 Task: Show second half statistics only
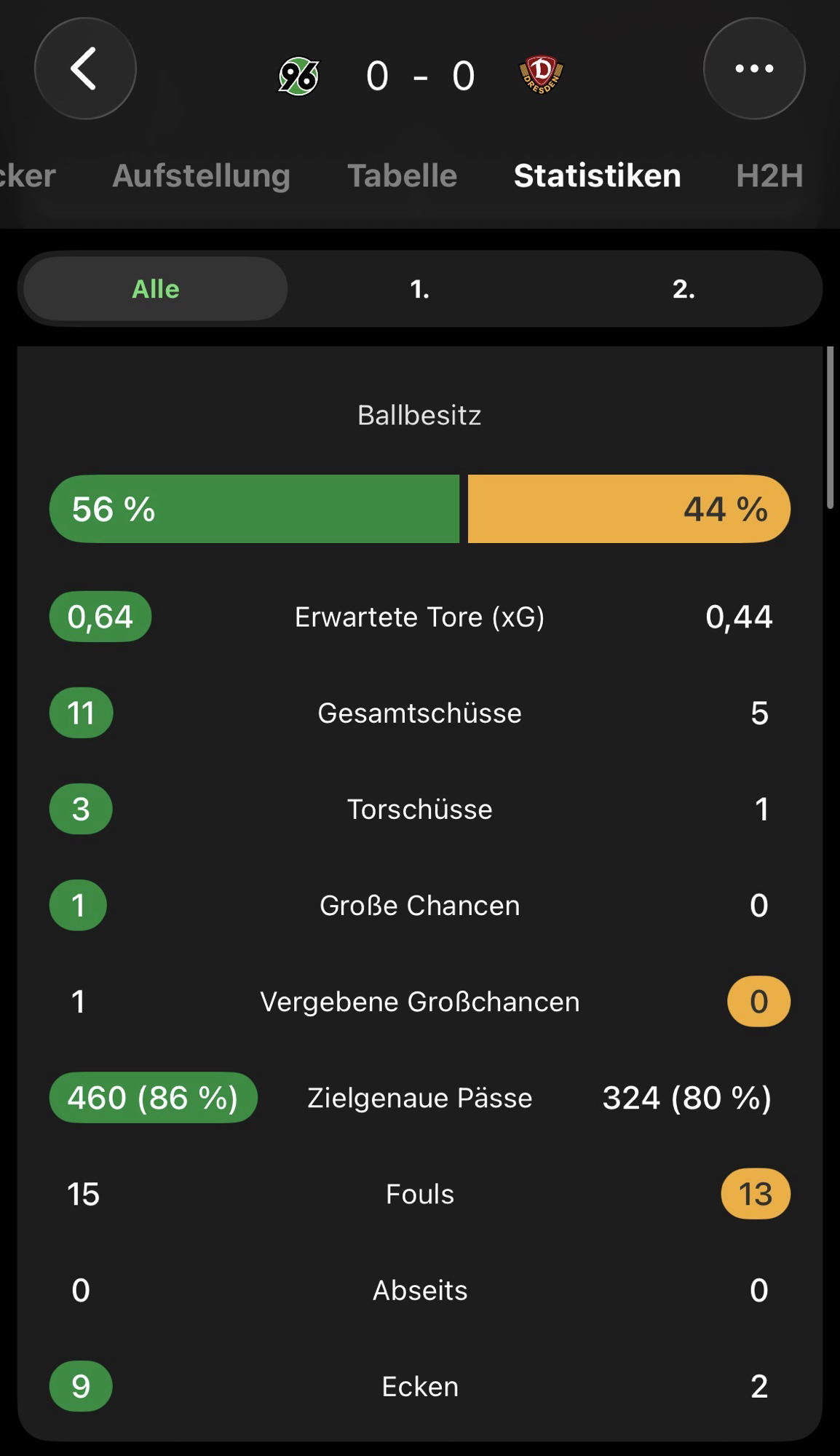pos(683,289)
